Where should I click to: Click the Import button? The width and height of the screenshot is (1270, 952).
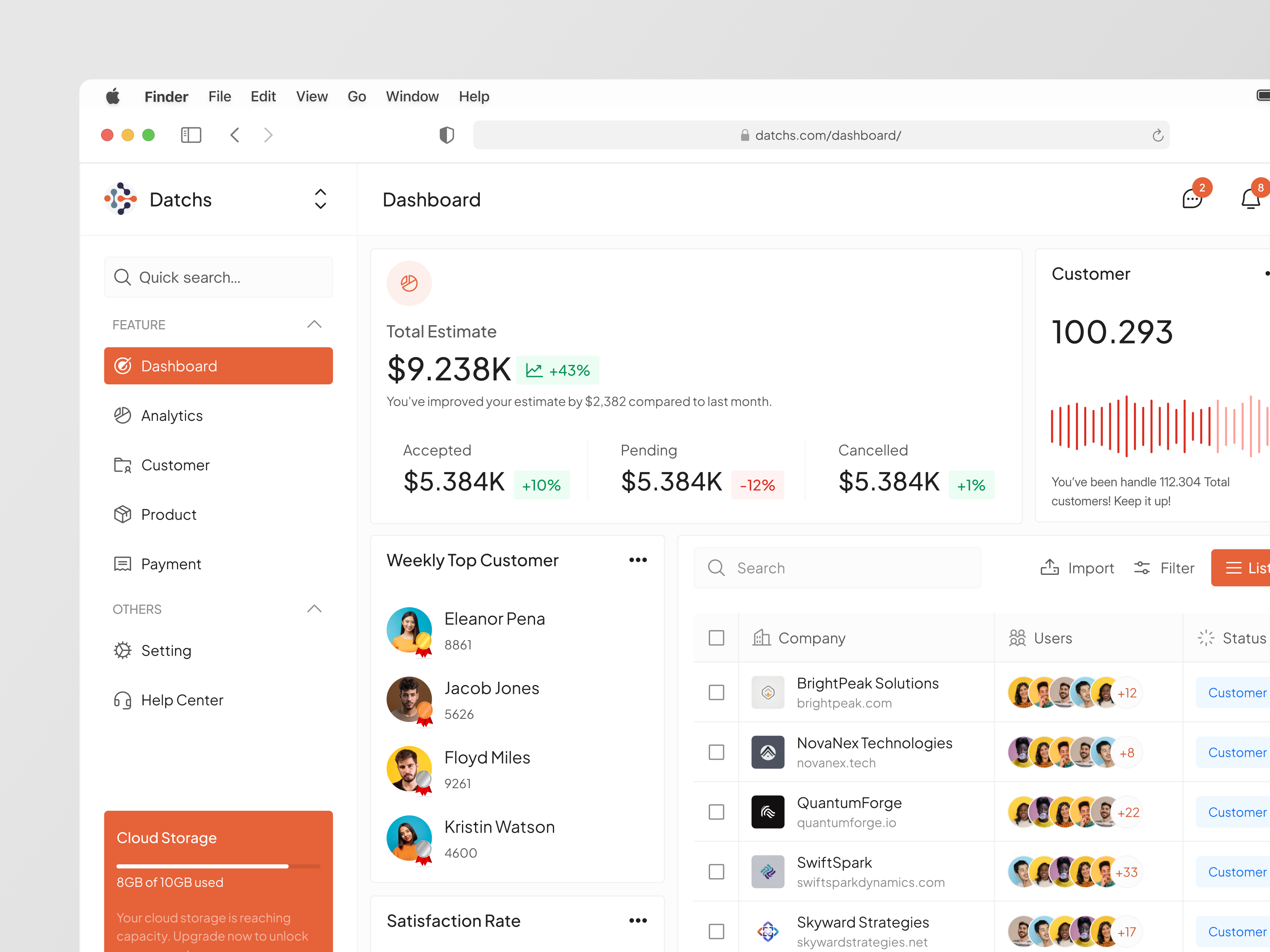(x=1077, y=568)
